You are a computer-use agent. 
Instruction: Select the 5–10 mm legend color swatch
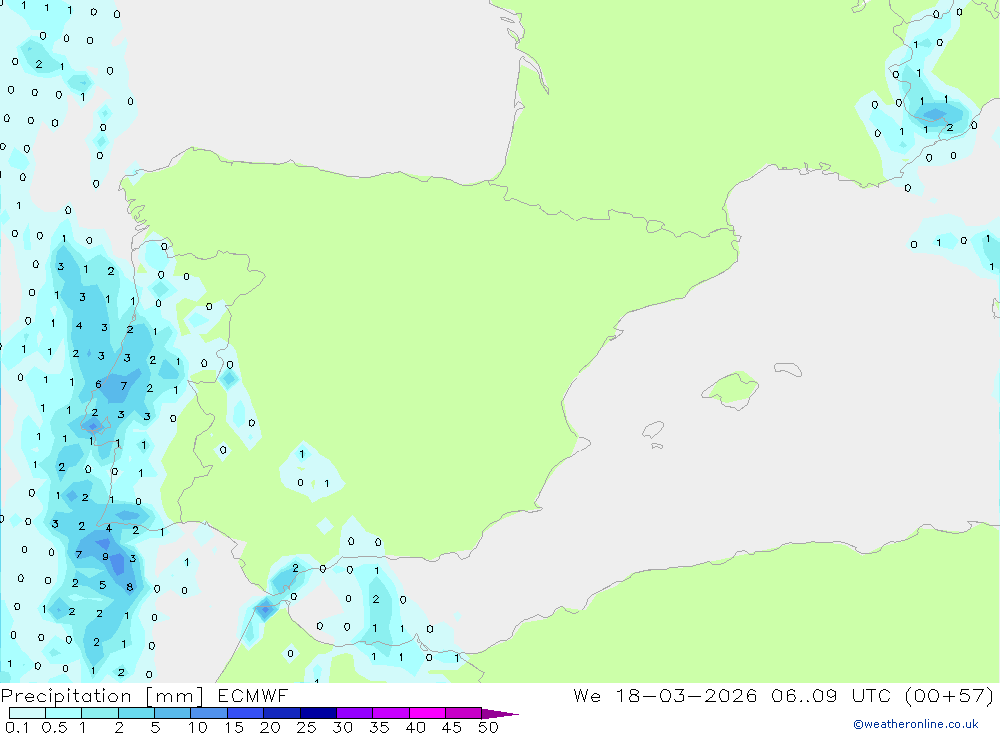point(173,713)
